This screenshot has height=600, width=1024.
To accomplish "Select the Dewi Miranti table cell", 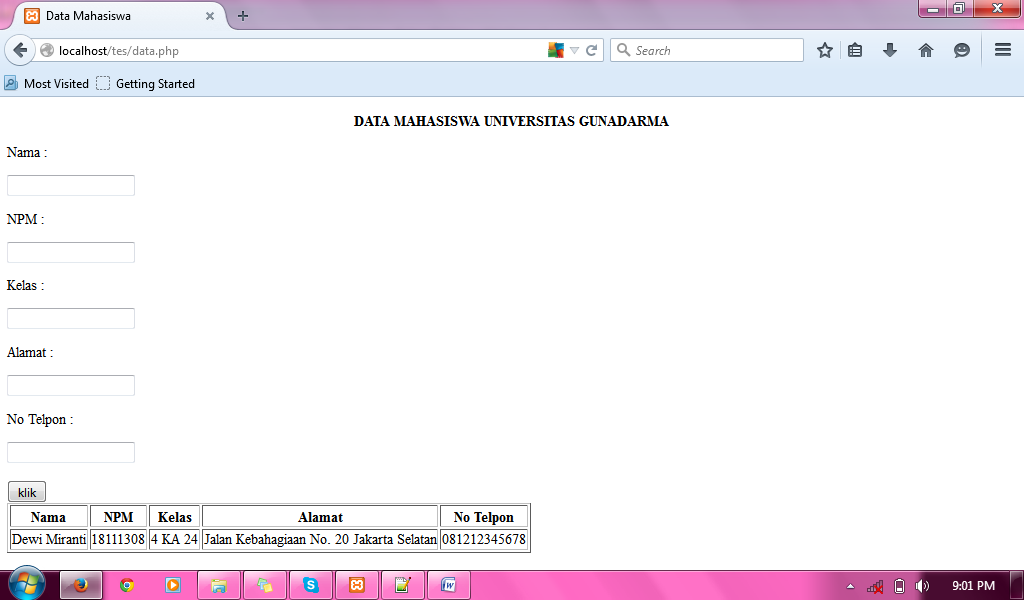I will click(x=48, y=539).
